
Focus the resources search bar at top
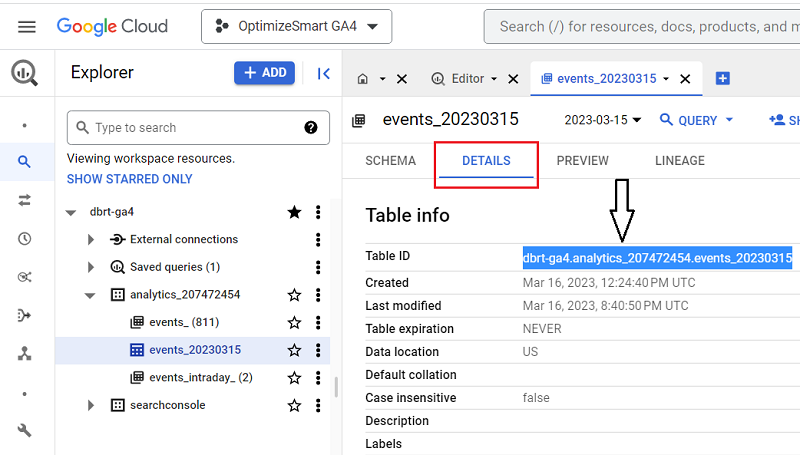(642, 27)
